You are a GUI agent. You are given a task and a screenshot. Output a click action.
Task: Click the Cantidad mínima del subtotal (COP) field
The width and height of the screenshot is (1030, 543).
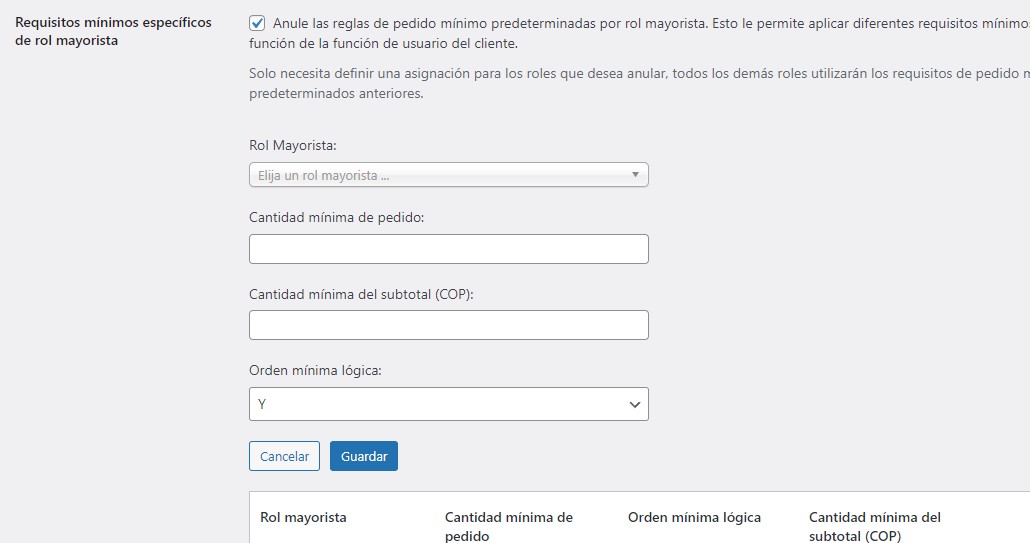point(448,325)
